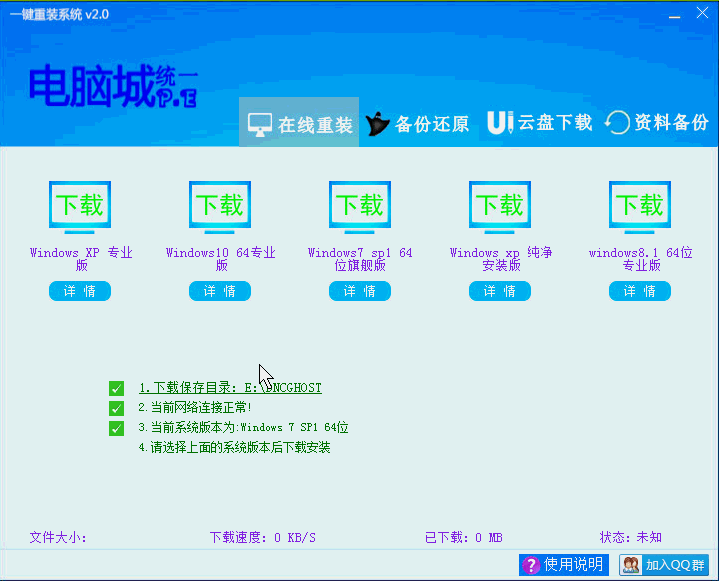Image resolution: width=719 pixels, height=581 pixels.
Task: Select the Windows XP 专业版 label text
Action: [81, 259]
